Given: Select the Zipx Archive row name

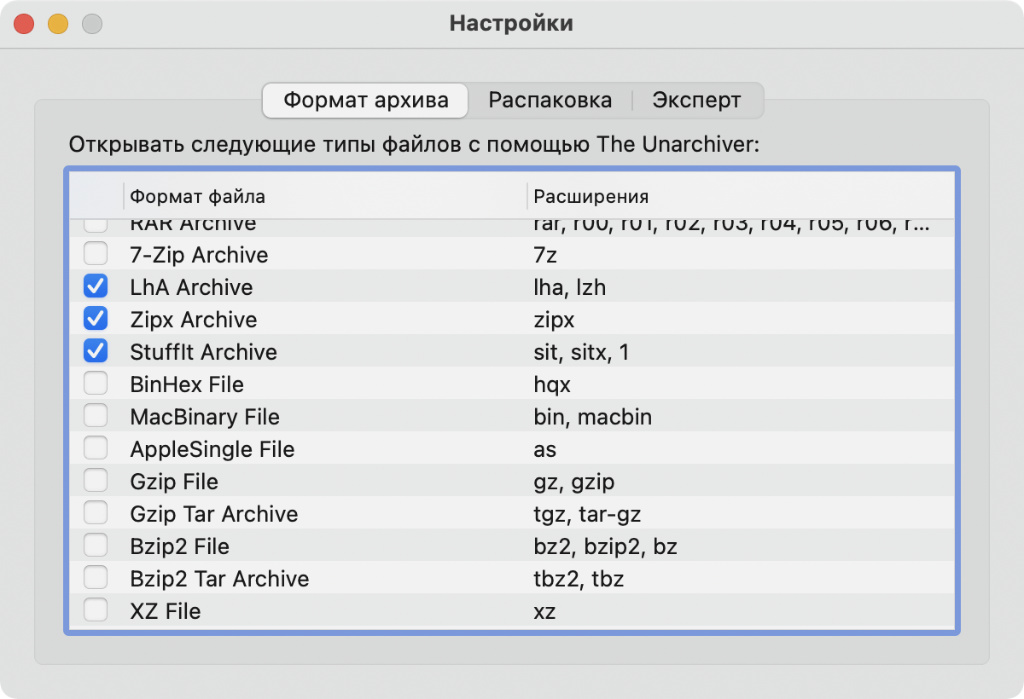Looking at the screenshot, I should click(x=193, y=320).
